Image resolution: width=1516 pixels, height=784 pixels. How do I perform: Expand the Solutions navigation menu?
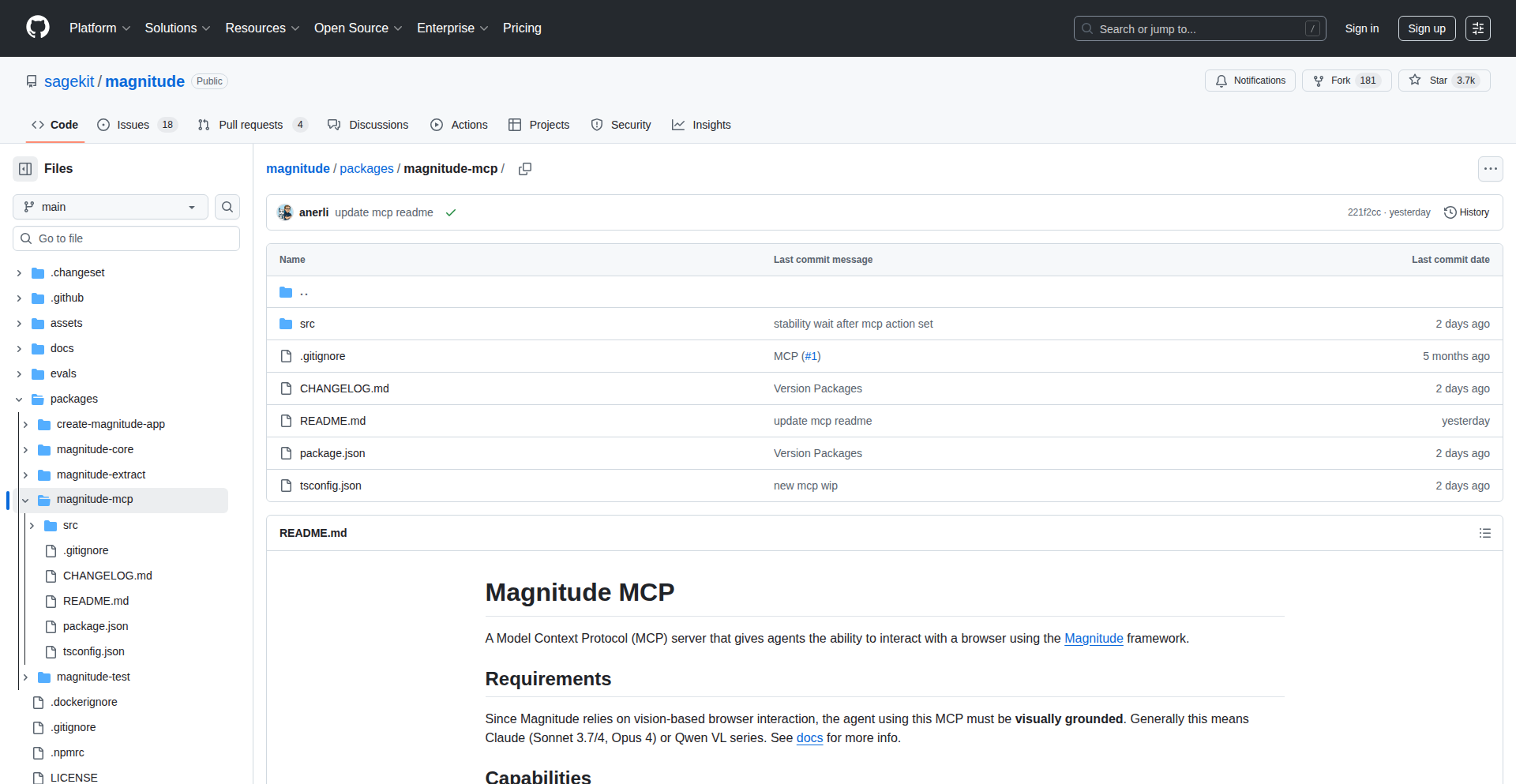tap(178, 28)
